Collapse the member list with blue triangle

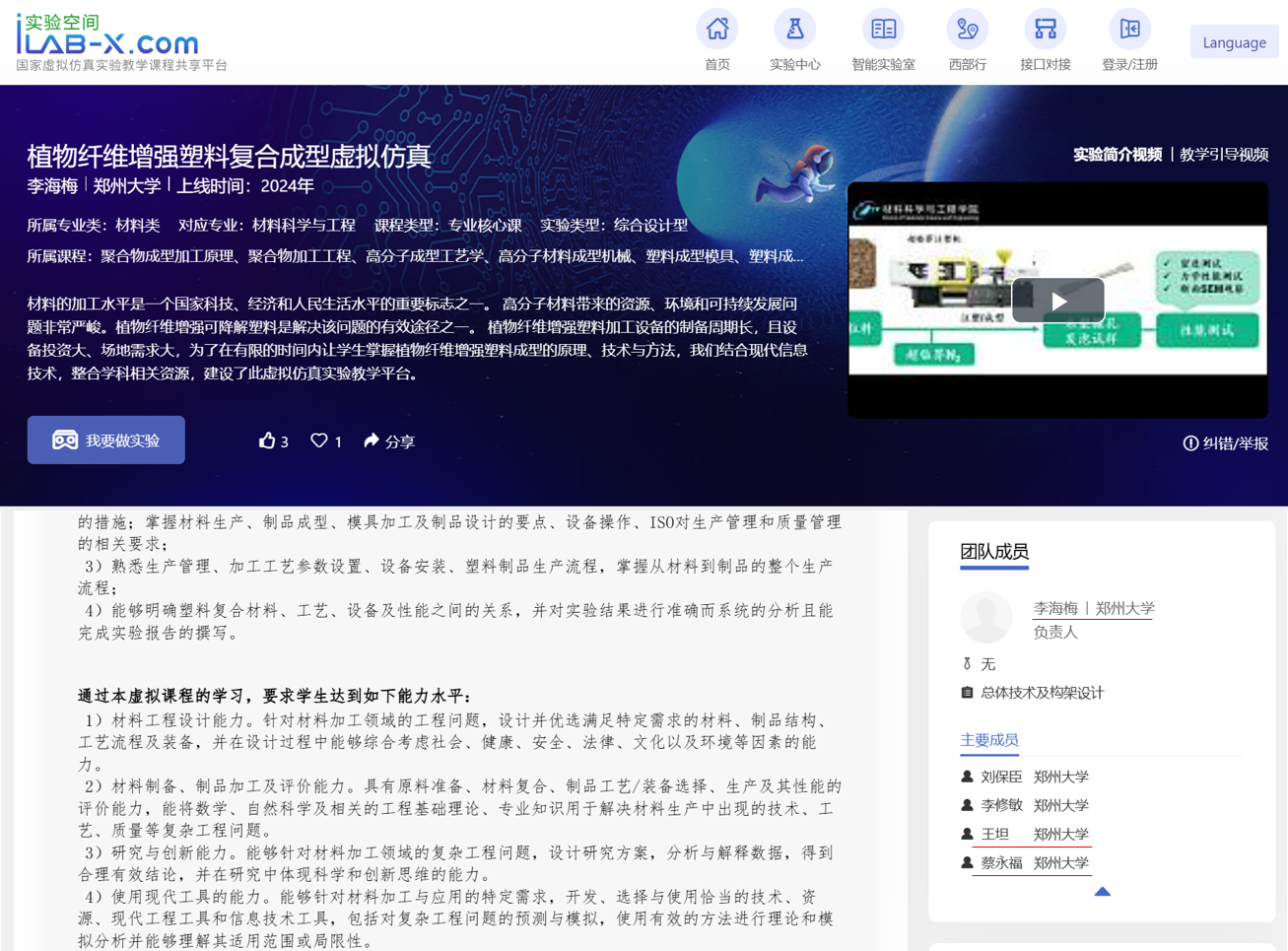coord(1102,891)
